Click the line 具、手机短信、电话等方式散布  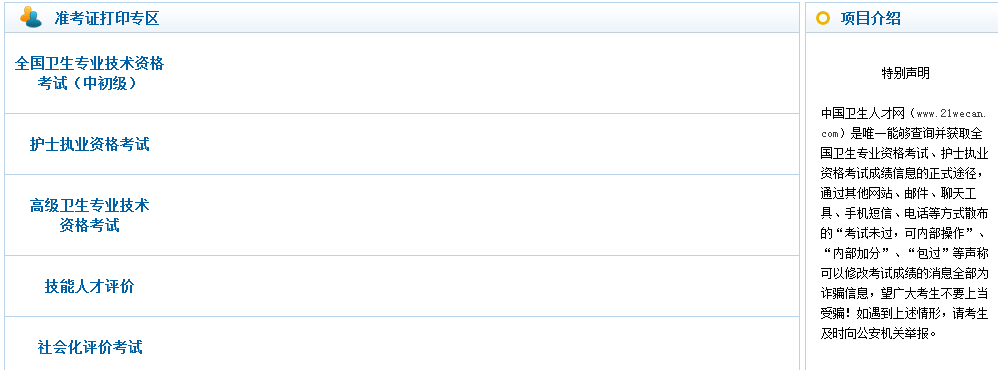(x=904, y=213)
